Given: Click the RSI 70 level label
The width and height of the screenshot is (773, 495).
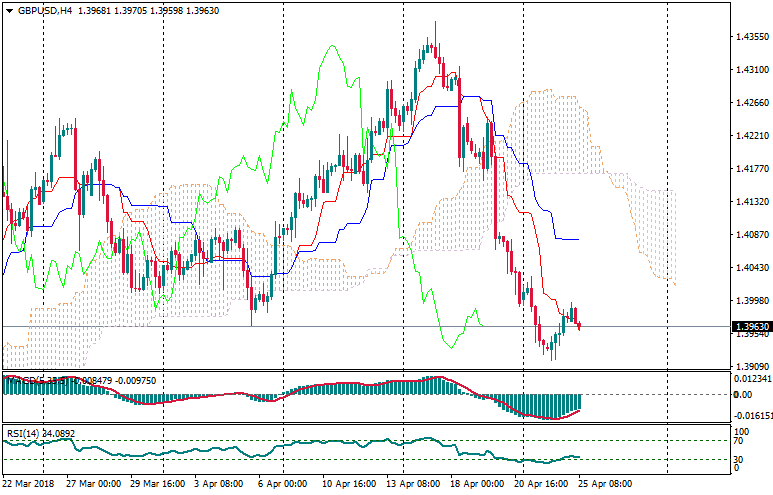Looking at the screenshot, I should click(x=741, y=440).
